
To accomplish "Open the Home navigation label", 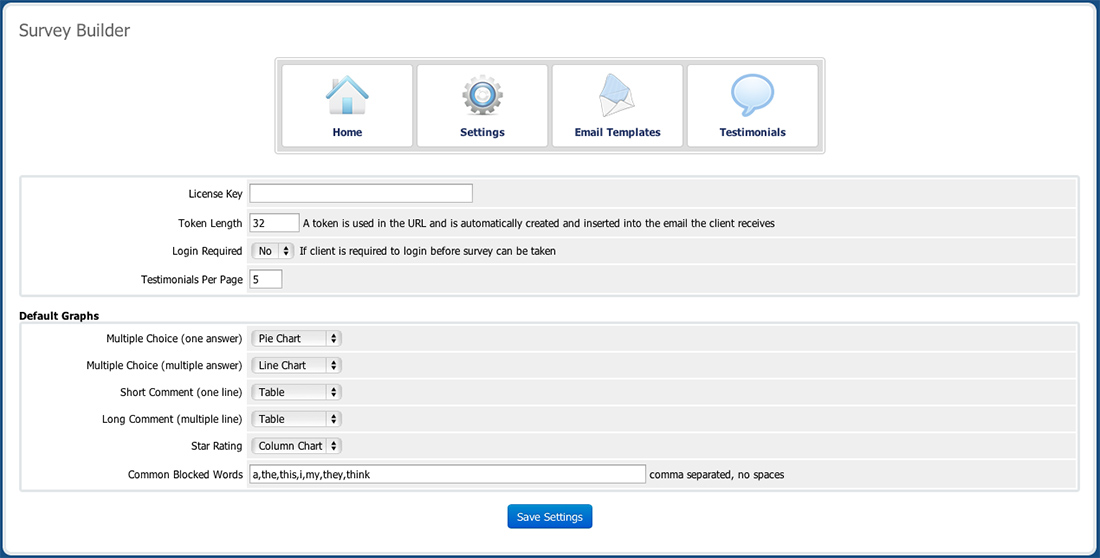I will (347, 132).
